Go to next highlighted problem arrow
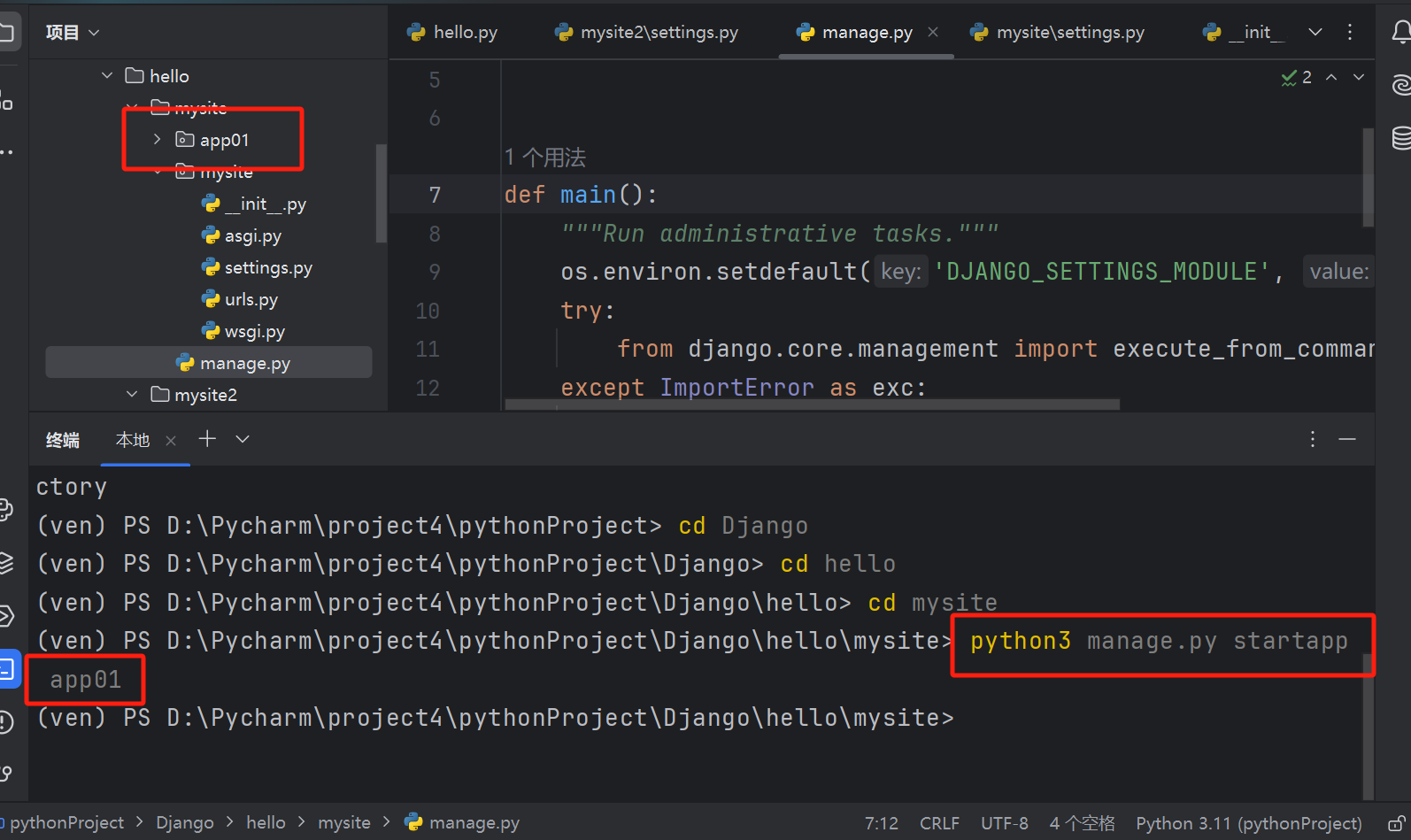This screenshot has height=840, width=1411. point(1359,78)
